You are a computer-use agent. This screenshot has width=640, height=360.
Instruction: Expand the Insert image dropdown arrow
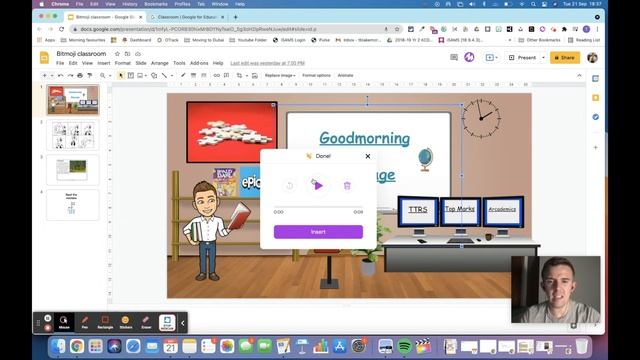pos(146,76)
